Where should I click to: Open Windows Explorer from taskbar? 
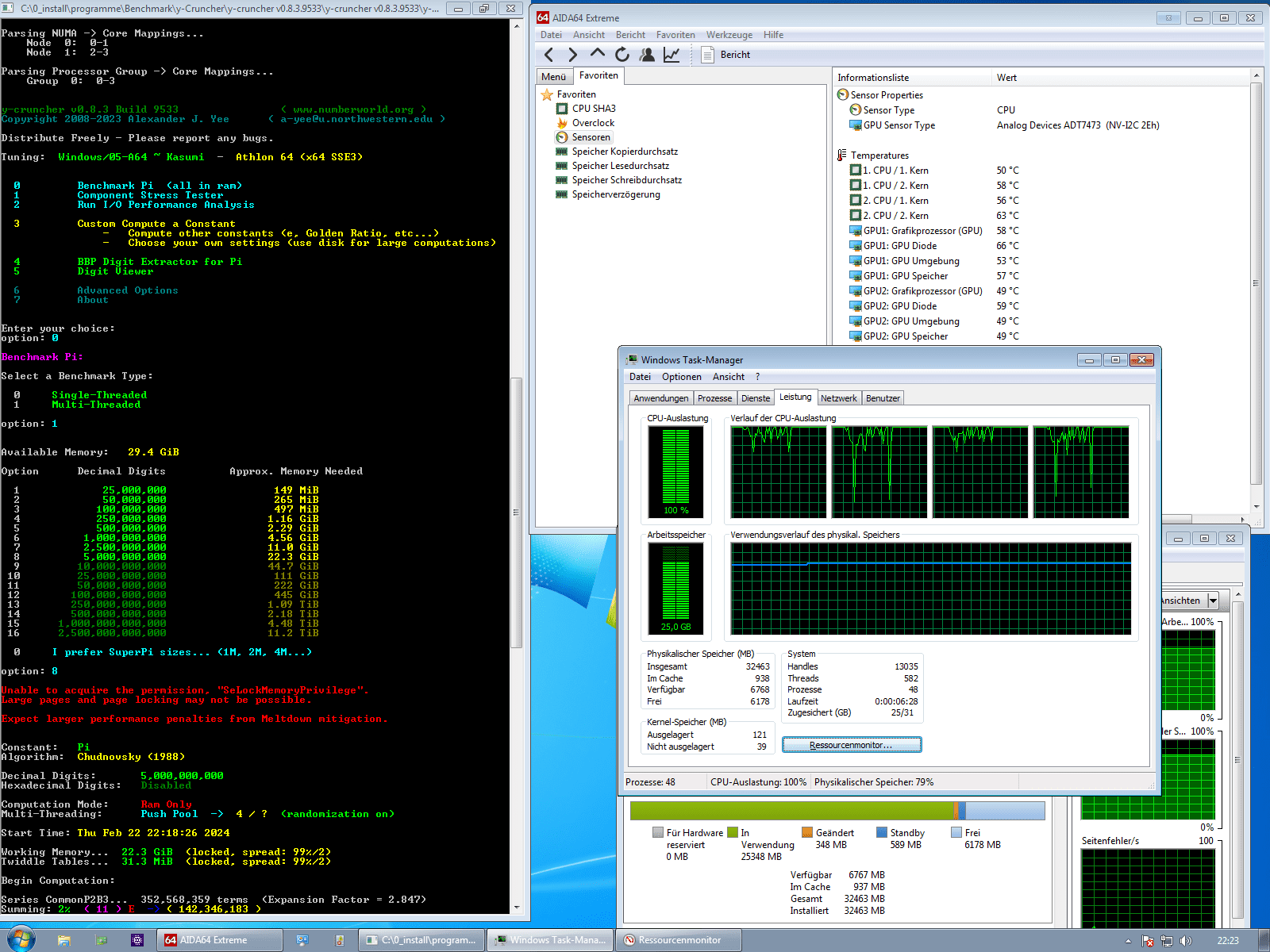(x=64, y=940)
